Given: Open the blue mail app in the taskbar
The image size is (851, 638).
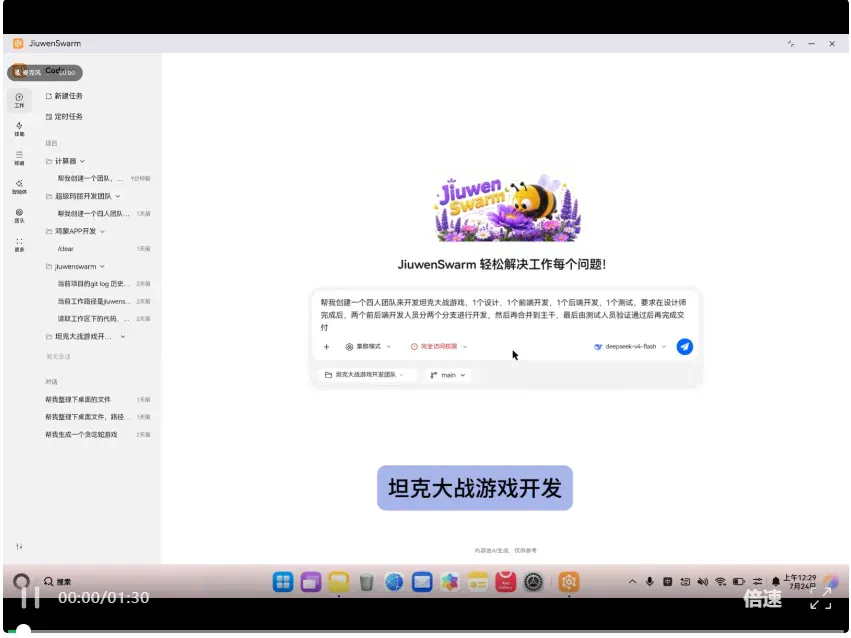Looking at the screenshot, I should pos(422,582).
